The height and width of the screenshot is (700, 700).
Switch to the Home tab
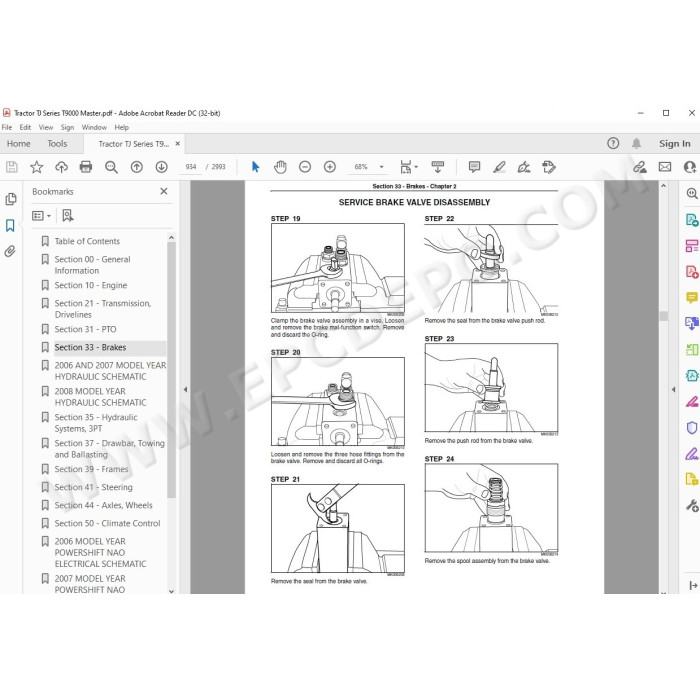(x=18, y=144)
